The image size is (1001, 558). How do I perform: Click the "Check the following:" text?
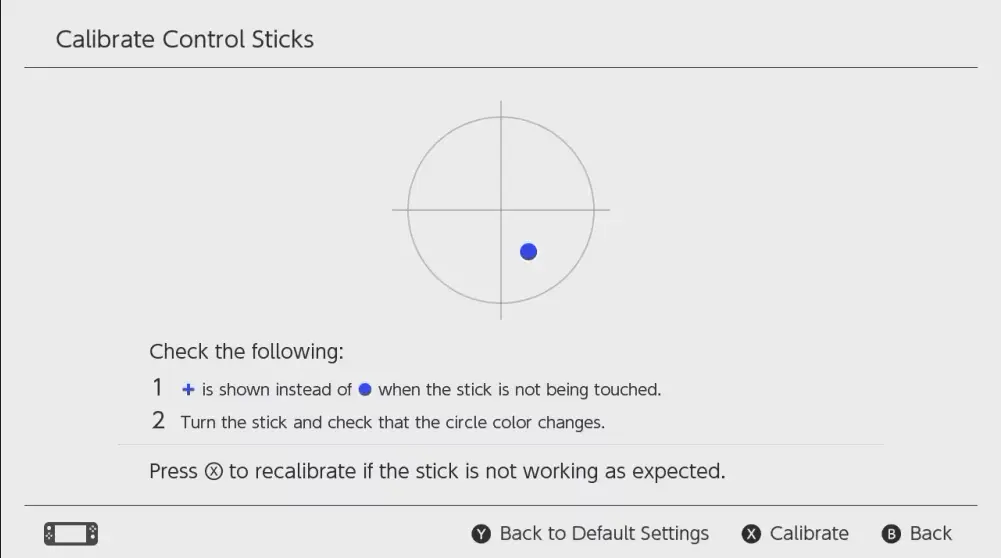(246, 352)
